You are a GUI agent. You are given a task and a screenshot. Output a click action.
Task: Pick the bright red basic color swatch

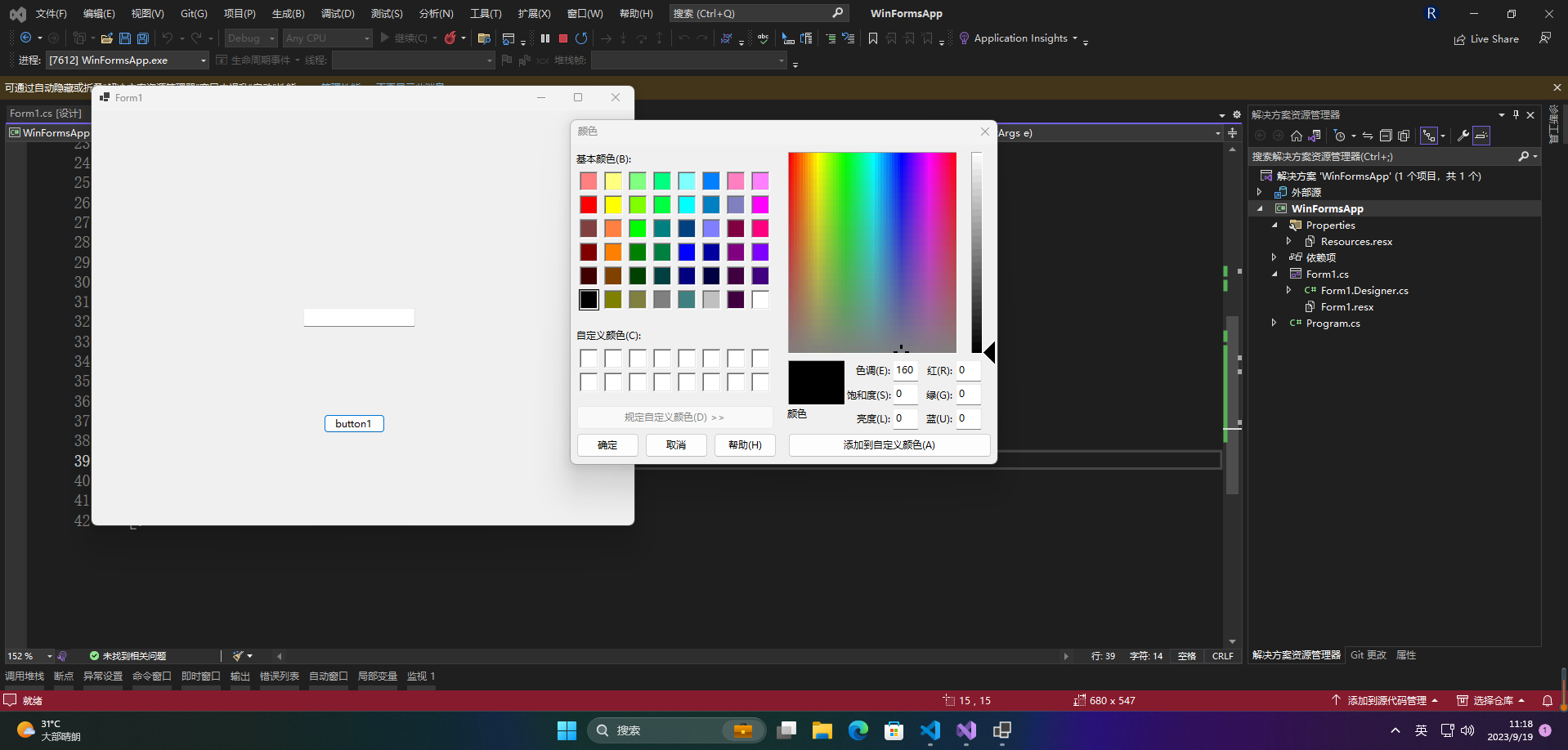tap(589, 204)
